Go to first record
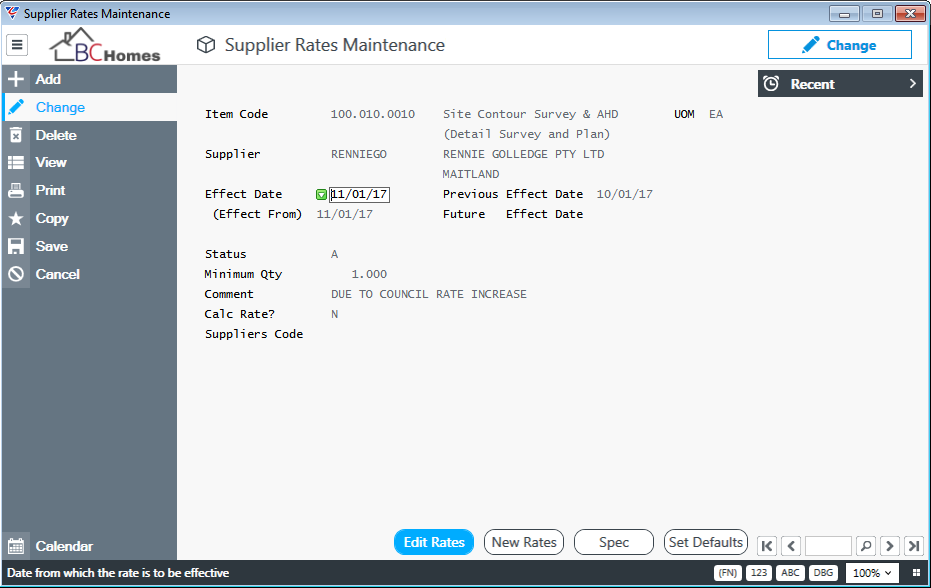 pos(767,545)
